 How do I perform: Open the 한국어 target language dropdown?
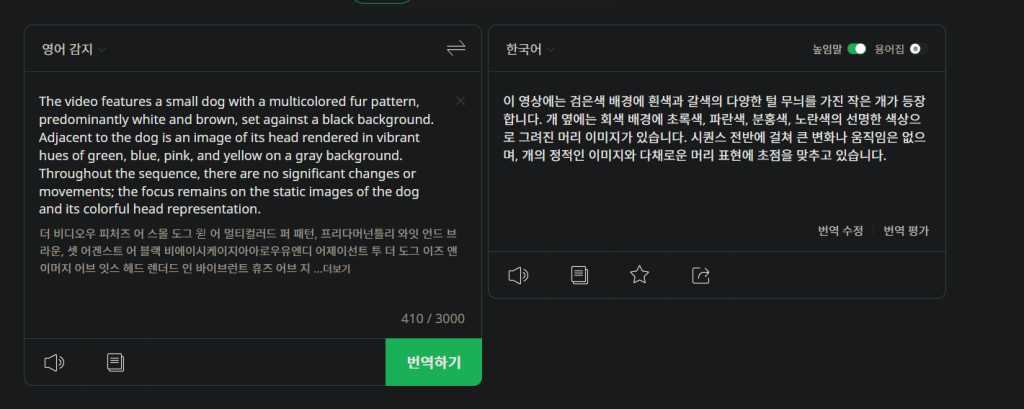(530, 50)
